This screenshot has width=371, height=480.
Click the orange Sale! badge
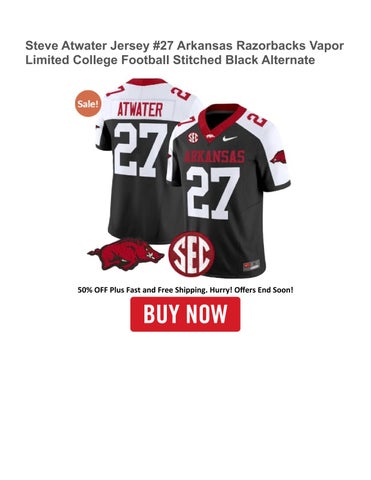tap(88, 104)
